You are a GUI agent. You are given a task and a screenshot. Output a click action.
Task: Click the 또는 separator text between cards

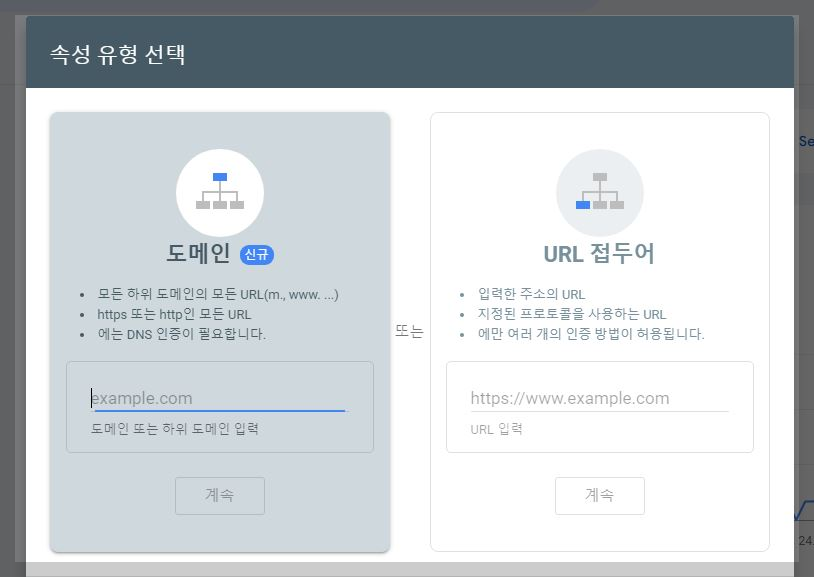pyautogui.click(x=410, y=331)
